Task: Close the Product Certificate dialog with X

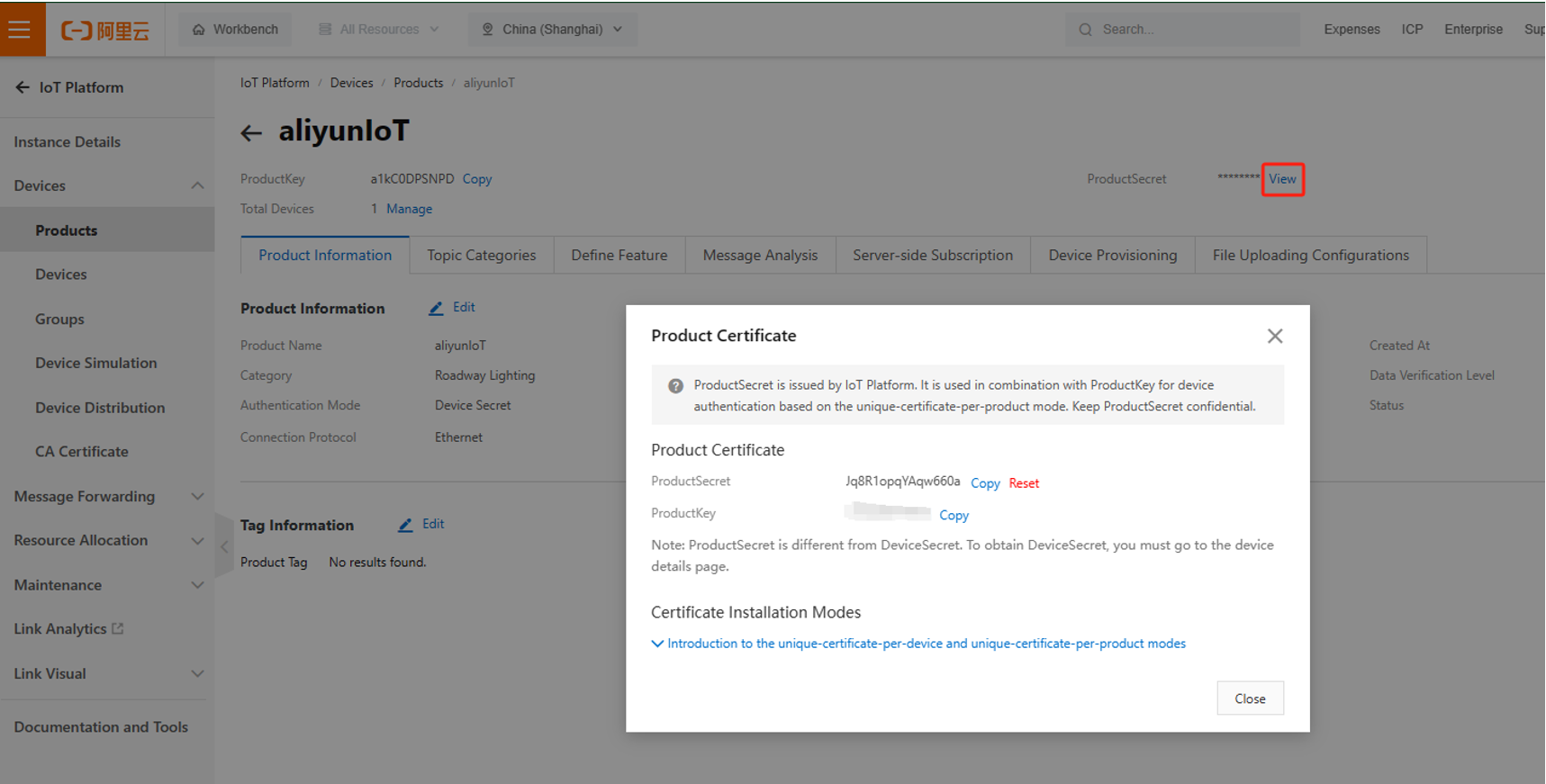Action: [x=1274, y=336]
